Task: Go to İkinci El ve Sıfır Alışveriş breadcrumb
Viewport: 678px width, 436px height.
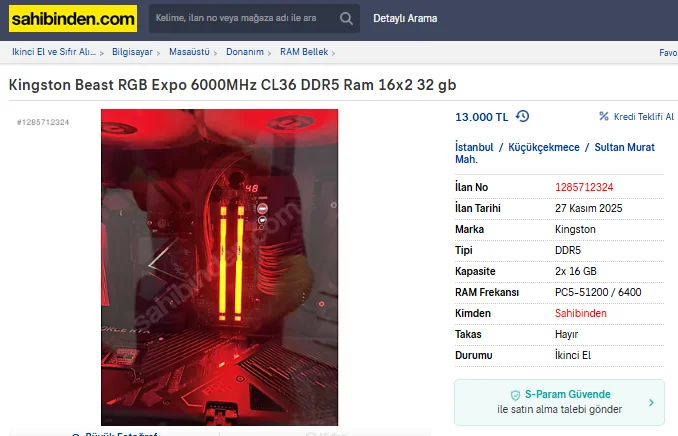Action: point(54,52)
